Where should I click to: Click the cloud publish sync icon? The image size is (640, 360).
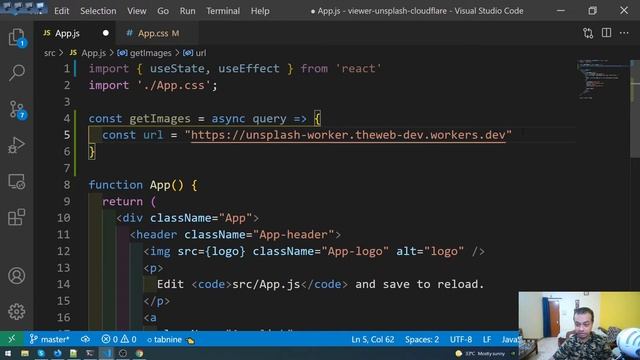click(x=85, y=339)
